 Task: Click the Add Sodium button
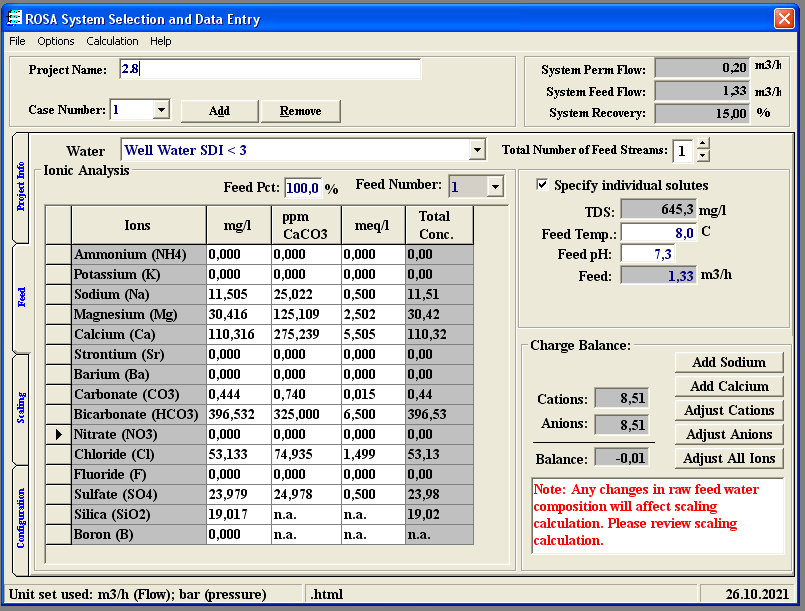(x=729, y=362)
